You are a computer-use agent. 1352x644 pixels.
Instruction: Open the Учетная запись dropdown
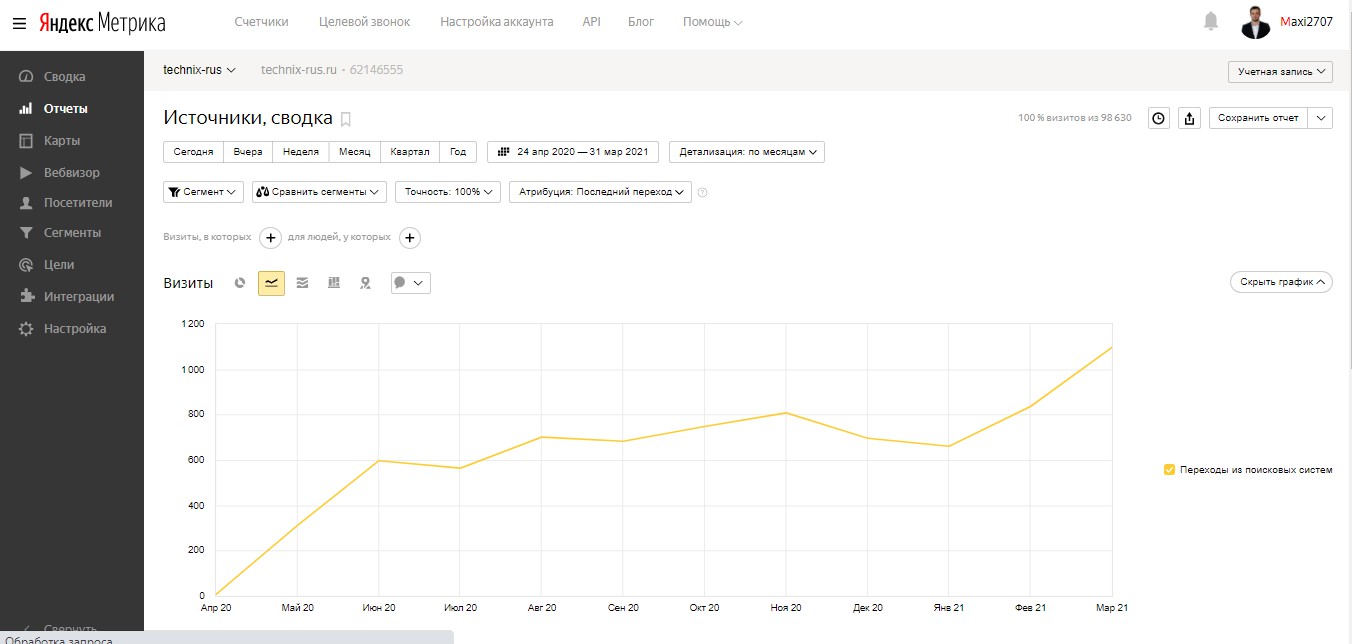1280,72
